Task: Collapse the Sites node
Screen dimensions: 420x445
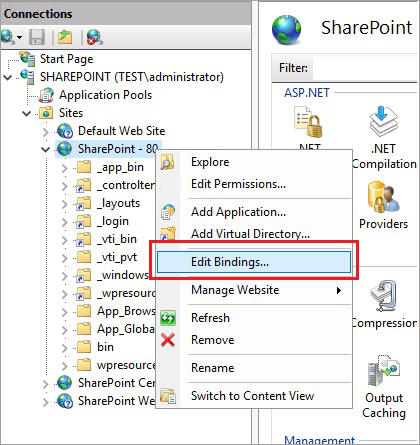Action: (27, 114)
